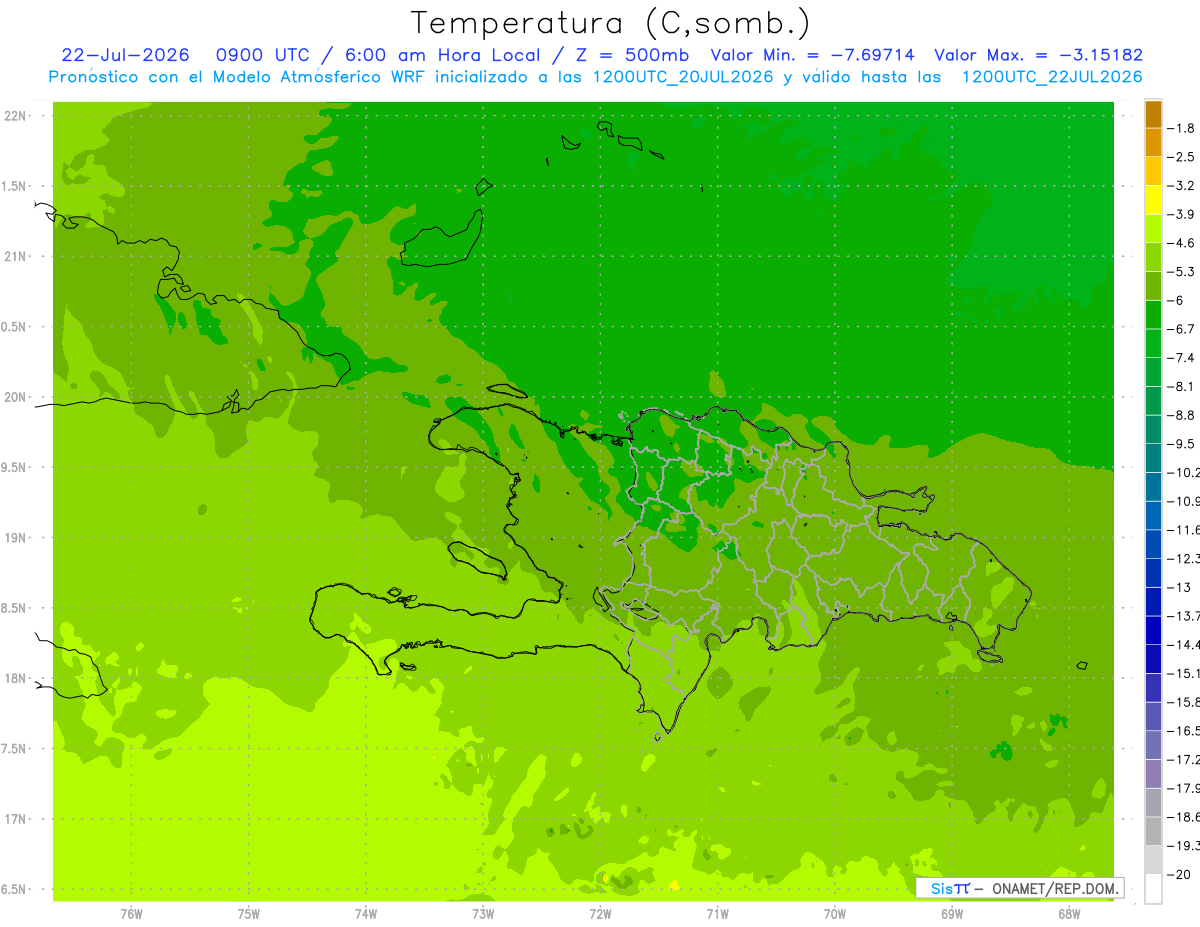
Task: Click the '73W' longitude label
Action: coord(483,914)
